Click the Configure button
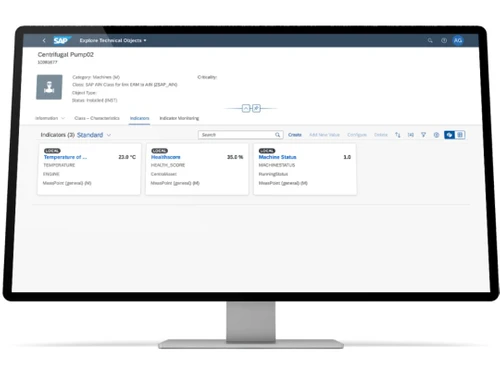Screen dimensions: 500x375 [x=357, y=135]
